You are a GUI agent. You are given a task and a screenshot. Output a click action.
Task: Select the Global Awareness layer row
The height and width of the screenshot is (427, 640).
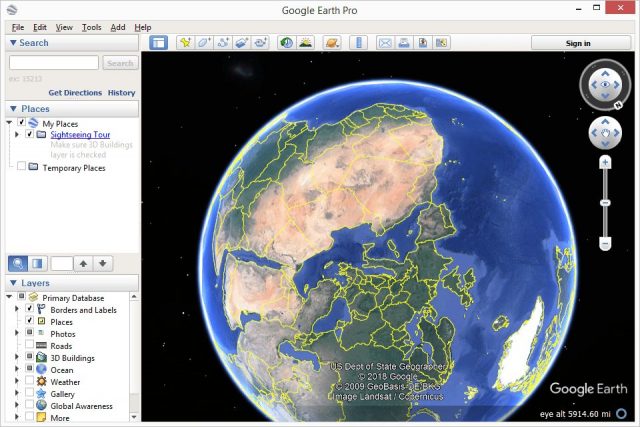(x=81, y=406)
